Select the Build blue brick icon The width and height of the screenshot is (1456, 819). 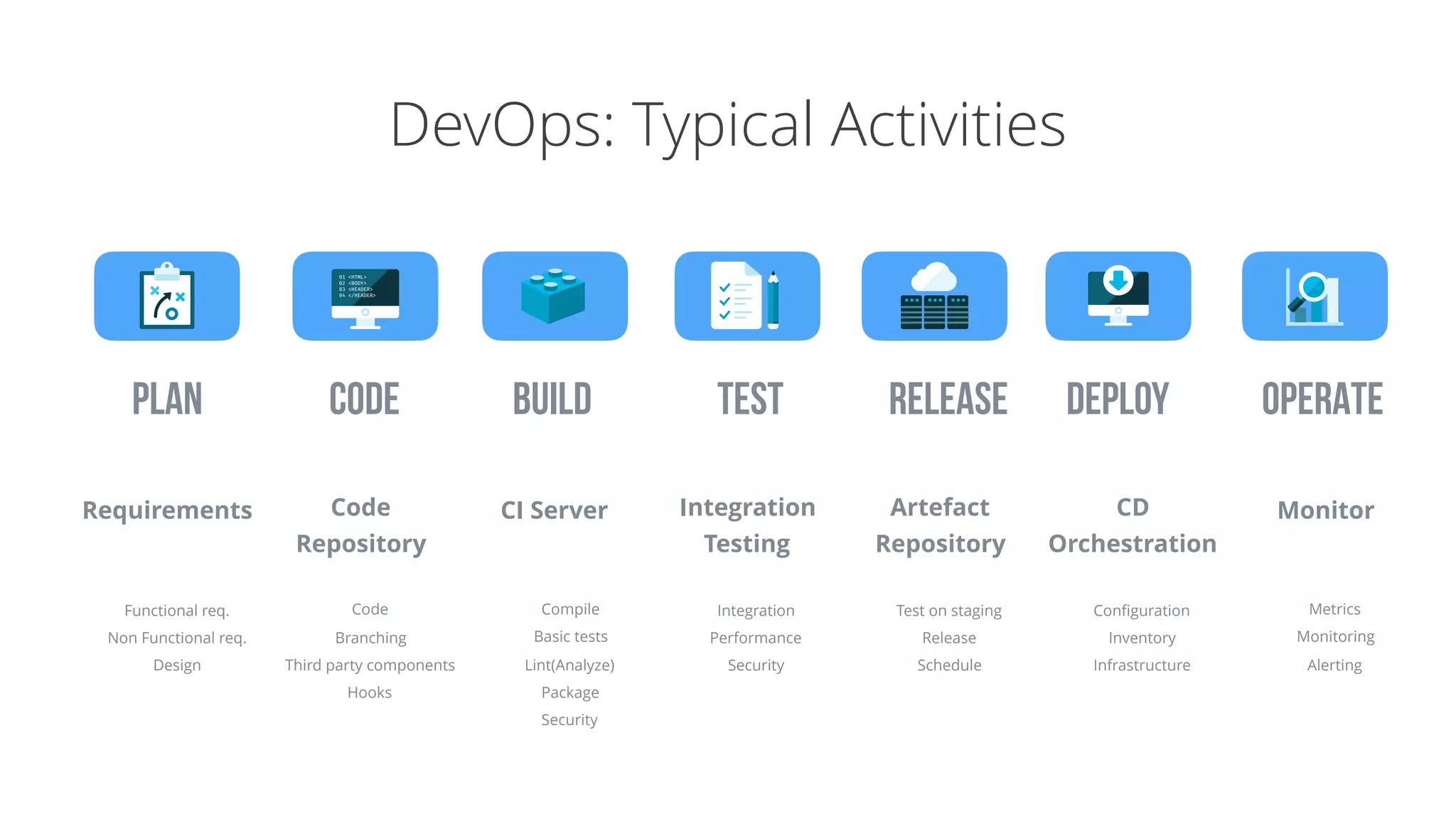(555, 296)
